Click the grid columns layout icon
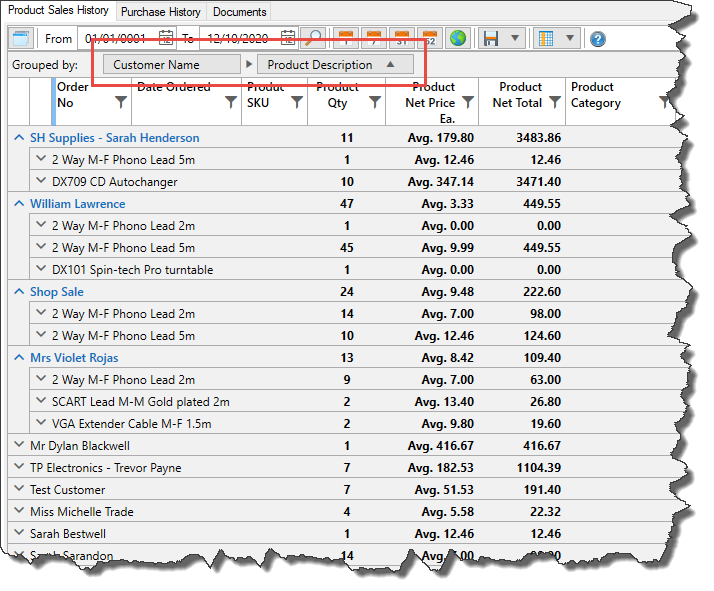This screenshot has width=714, height=591. tap(545, 39)
